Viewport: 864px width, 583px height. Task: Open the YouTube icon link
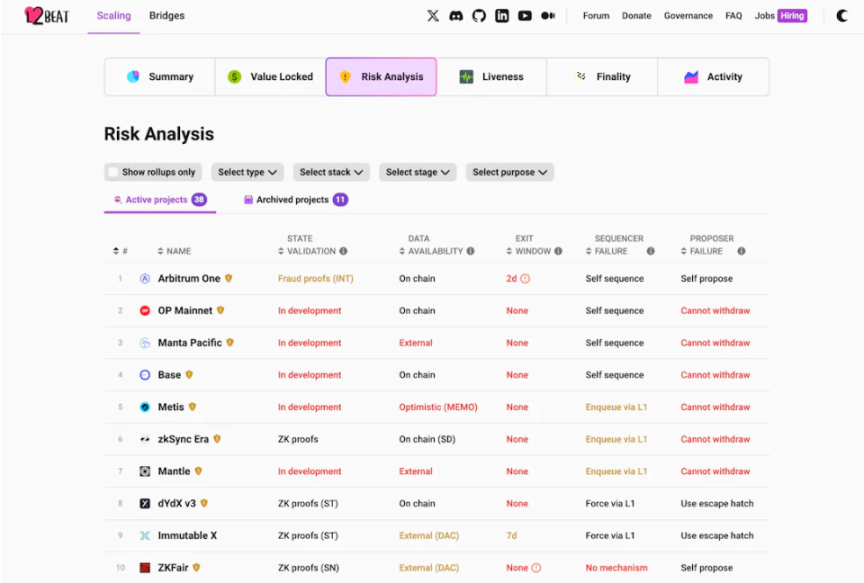[525, 15]
